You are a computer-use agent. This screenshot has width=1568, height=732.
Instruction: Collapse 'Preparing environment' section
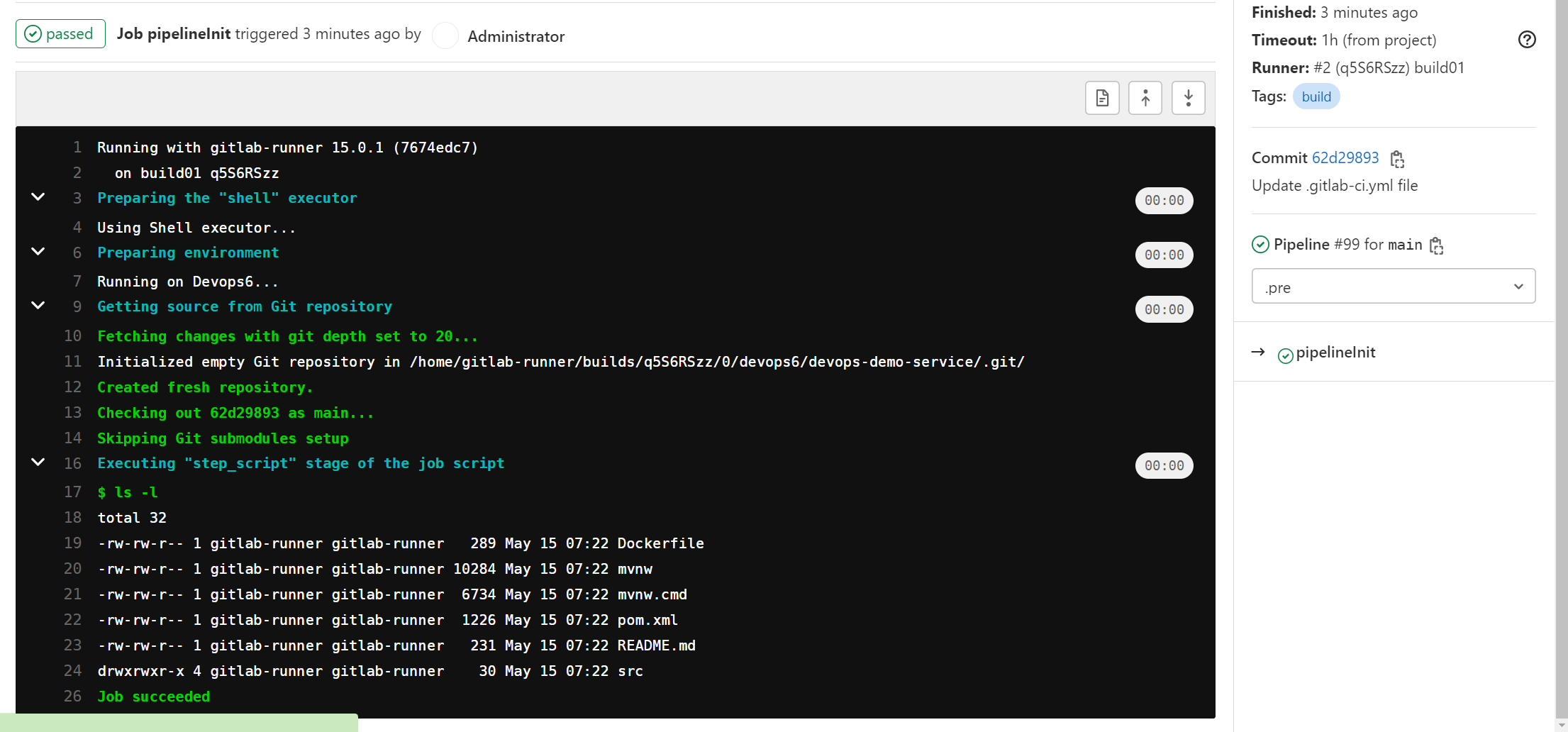(38, 251)
